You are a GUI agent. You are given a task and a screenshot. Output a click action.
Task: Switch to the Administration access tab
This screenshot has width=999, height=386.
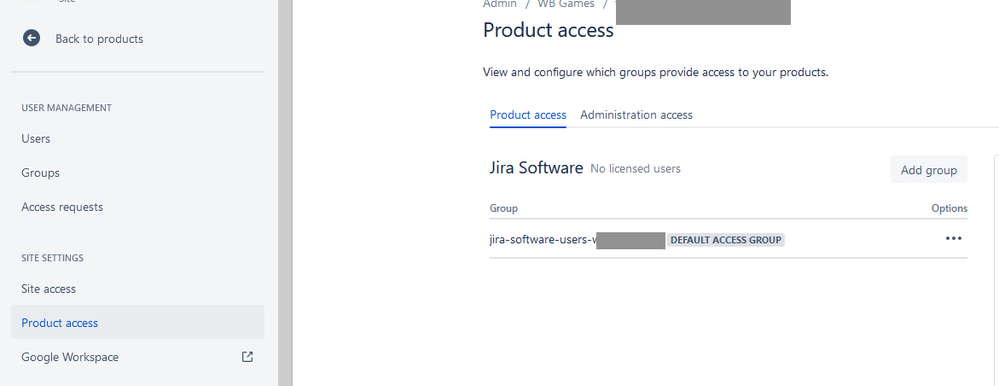(x=636, y=115)
